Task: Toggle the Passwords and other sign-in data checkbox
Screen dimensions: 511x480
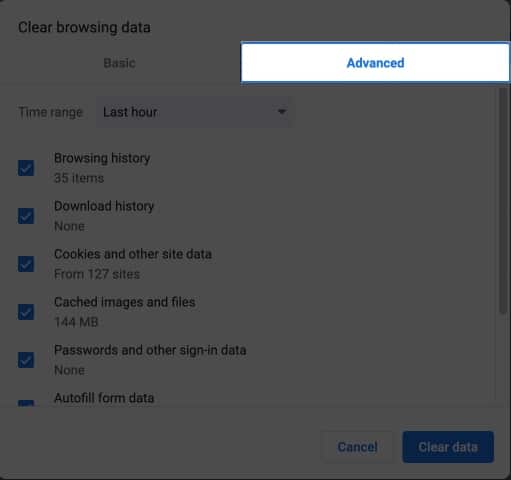Action: click(x=26, y=360)
